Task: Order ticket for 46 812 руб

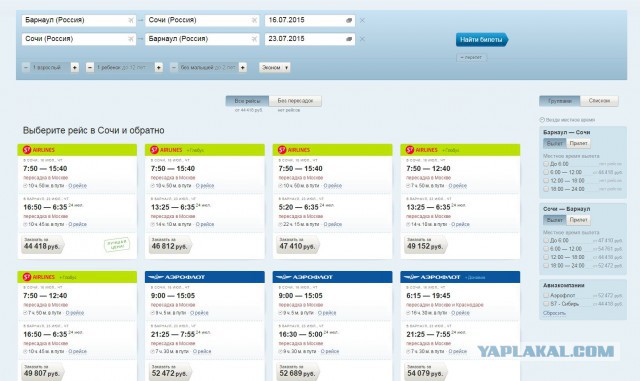Action: point(170,244)
